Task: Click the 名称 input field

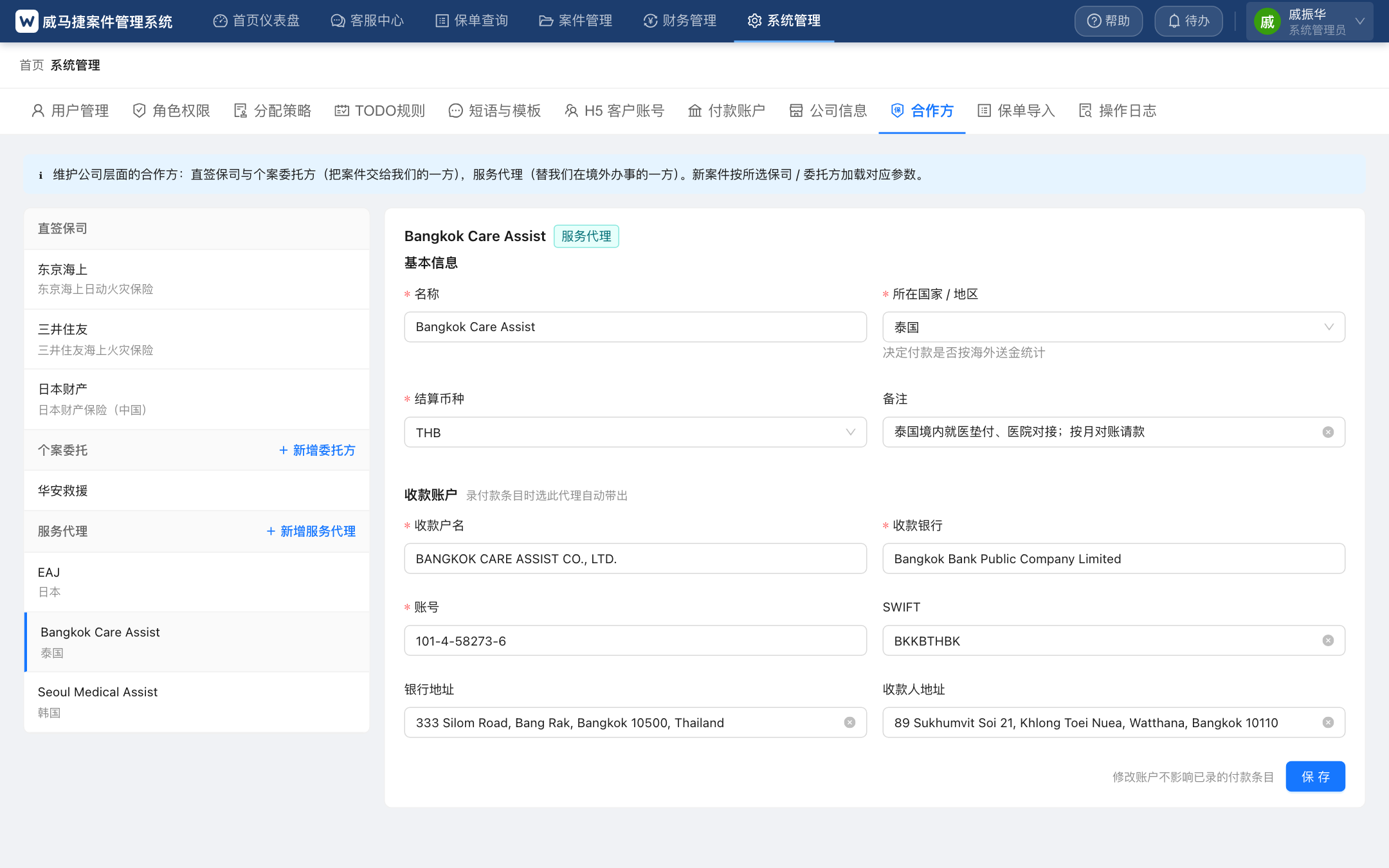Action: click(x=635, y=327)
